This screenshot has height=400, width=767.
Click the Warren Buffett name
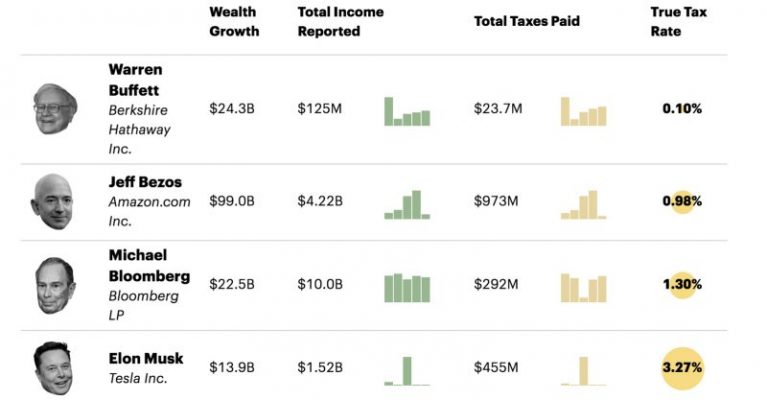pyautogui.click(x=135, y=79)
